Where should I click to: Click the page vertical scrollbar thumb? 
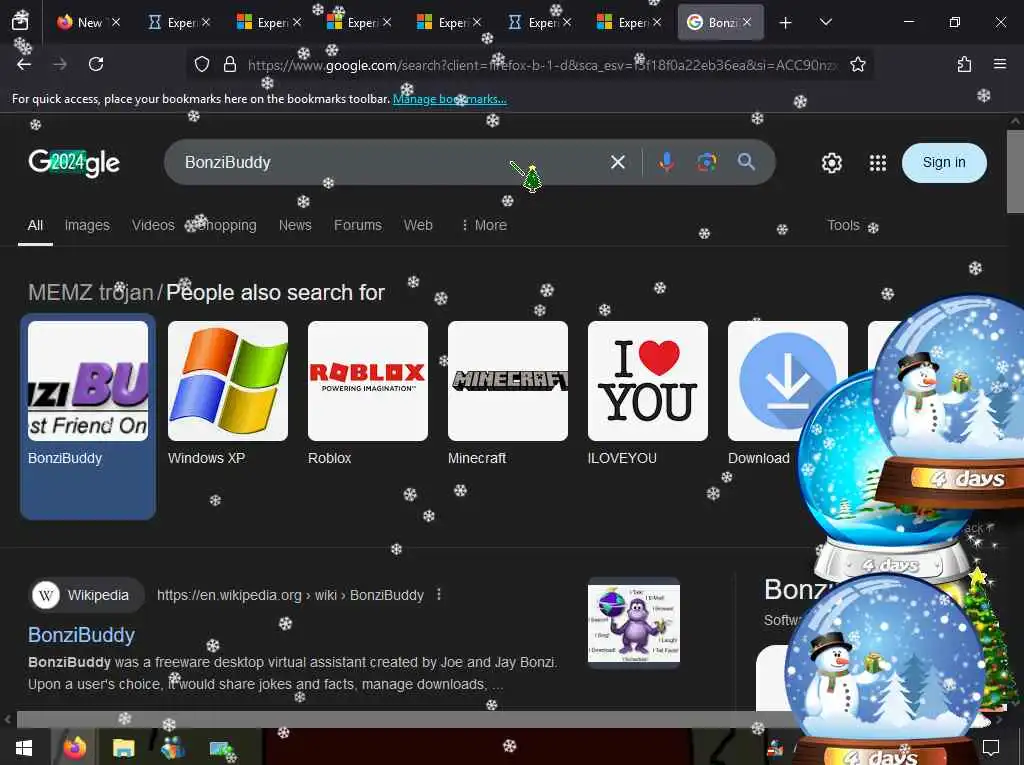(1015, 171)
